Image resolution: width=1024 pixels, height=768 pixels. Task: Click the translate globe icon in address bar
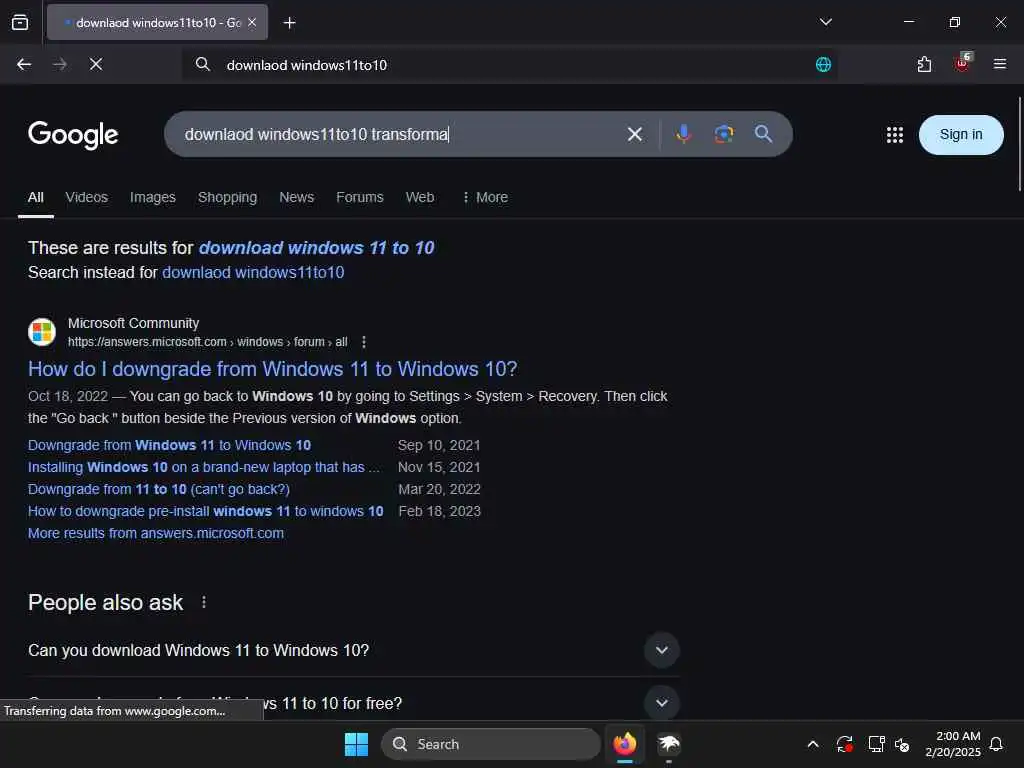click(823, 64)
